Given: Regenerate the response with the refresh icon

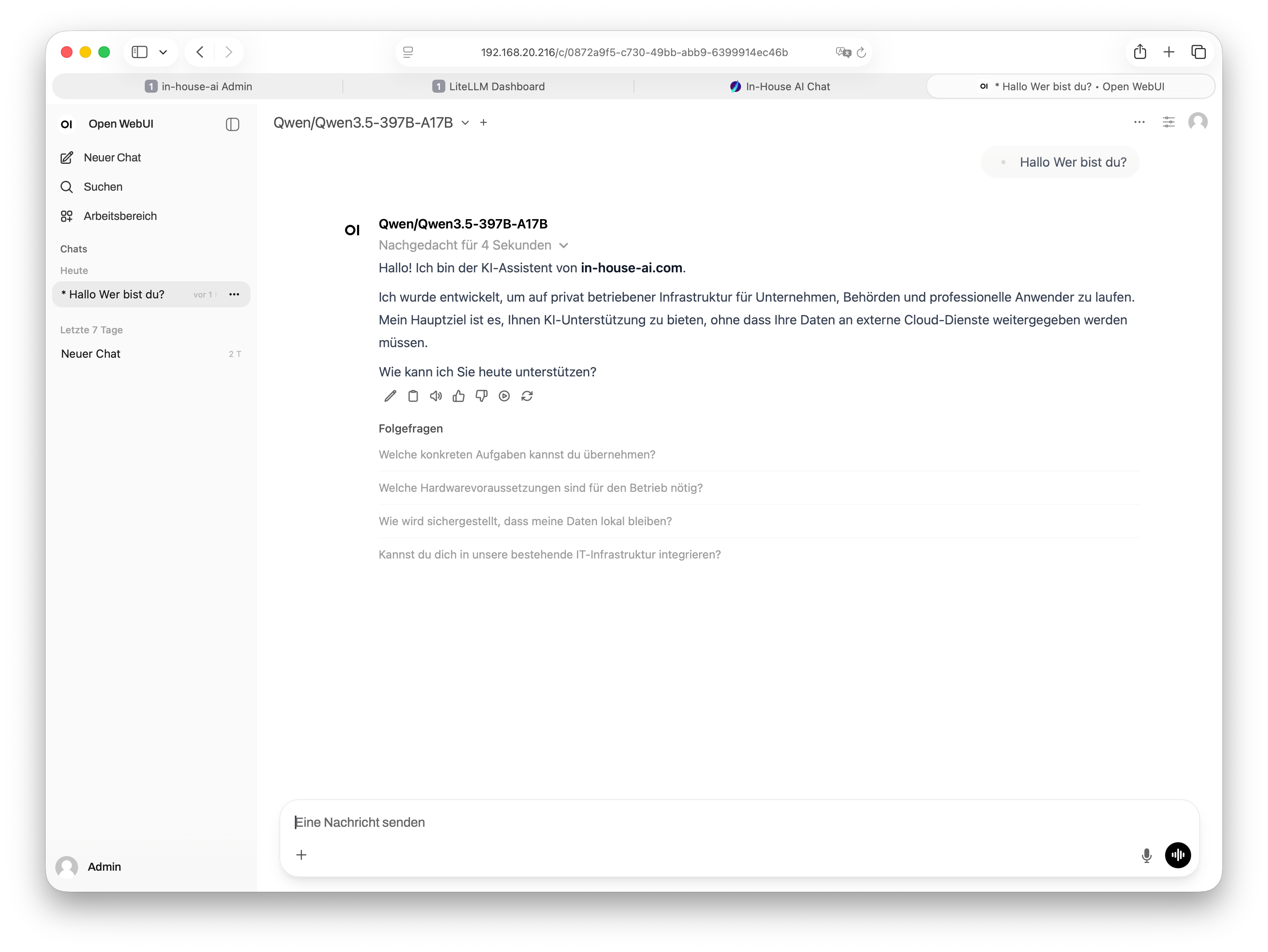Looking at the screenshot, I should [x=527, y=396].
